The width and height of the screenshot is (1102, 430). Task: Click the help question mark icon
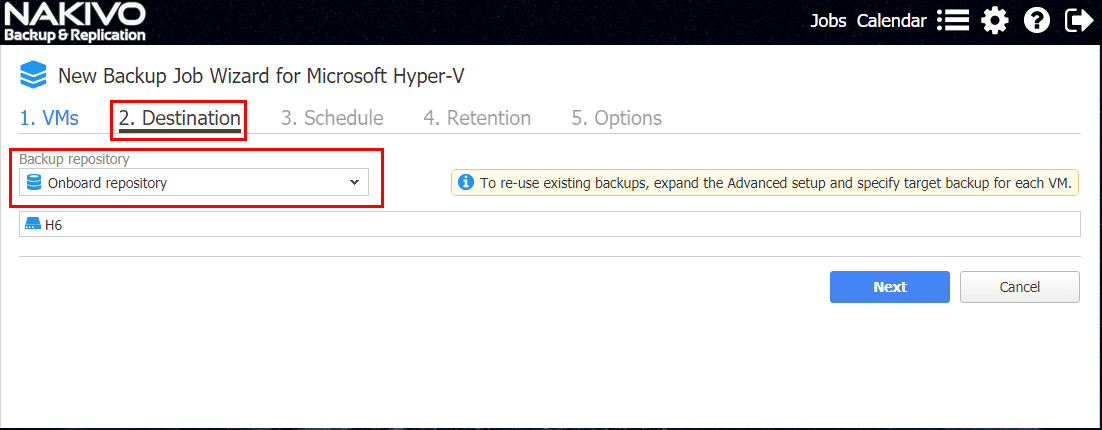point(1037,21)
